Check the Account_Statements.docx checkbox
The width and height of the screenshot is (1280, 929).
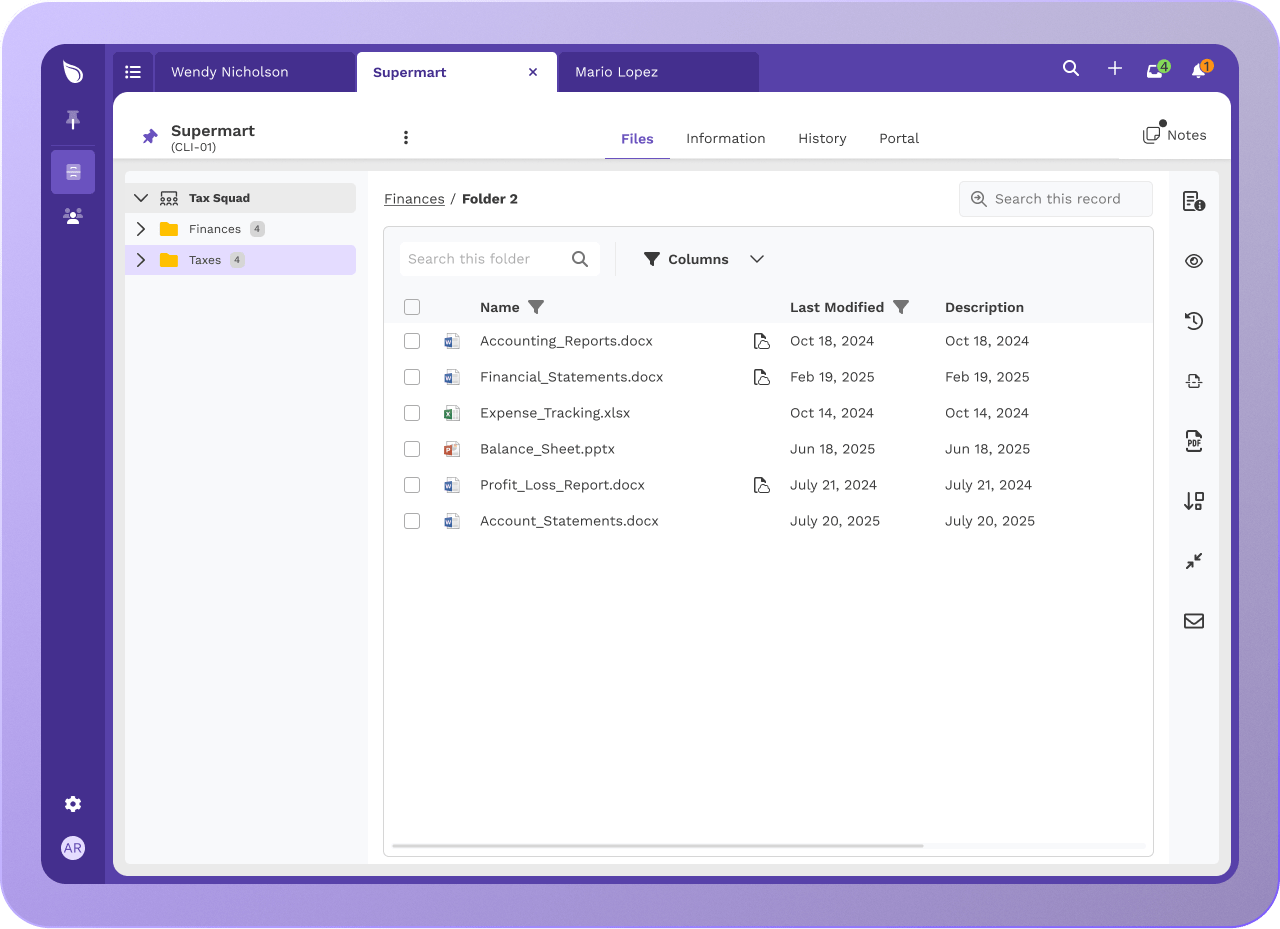412,521
